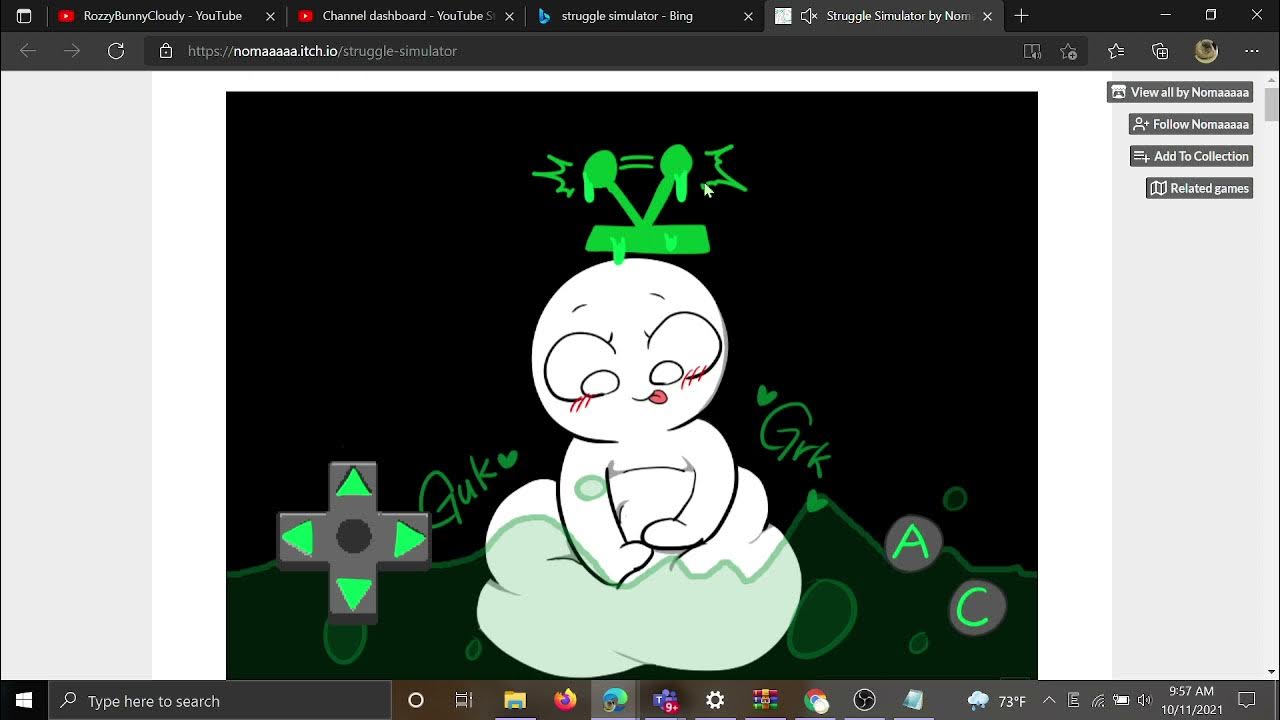The width and height of the screenshot is (1280, 720).
Task: Open Cortana circle icon on taskbar
Action: (x=416, y=701)
